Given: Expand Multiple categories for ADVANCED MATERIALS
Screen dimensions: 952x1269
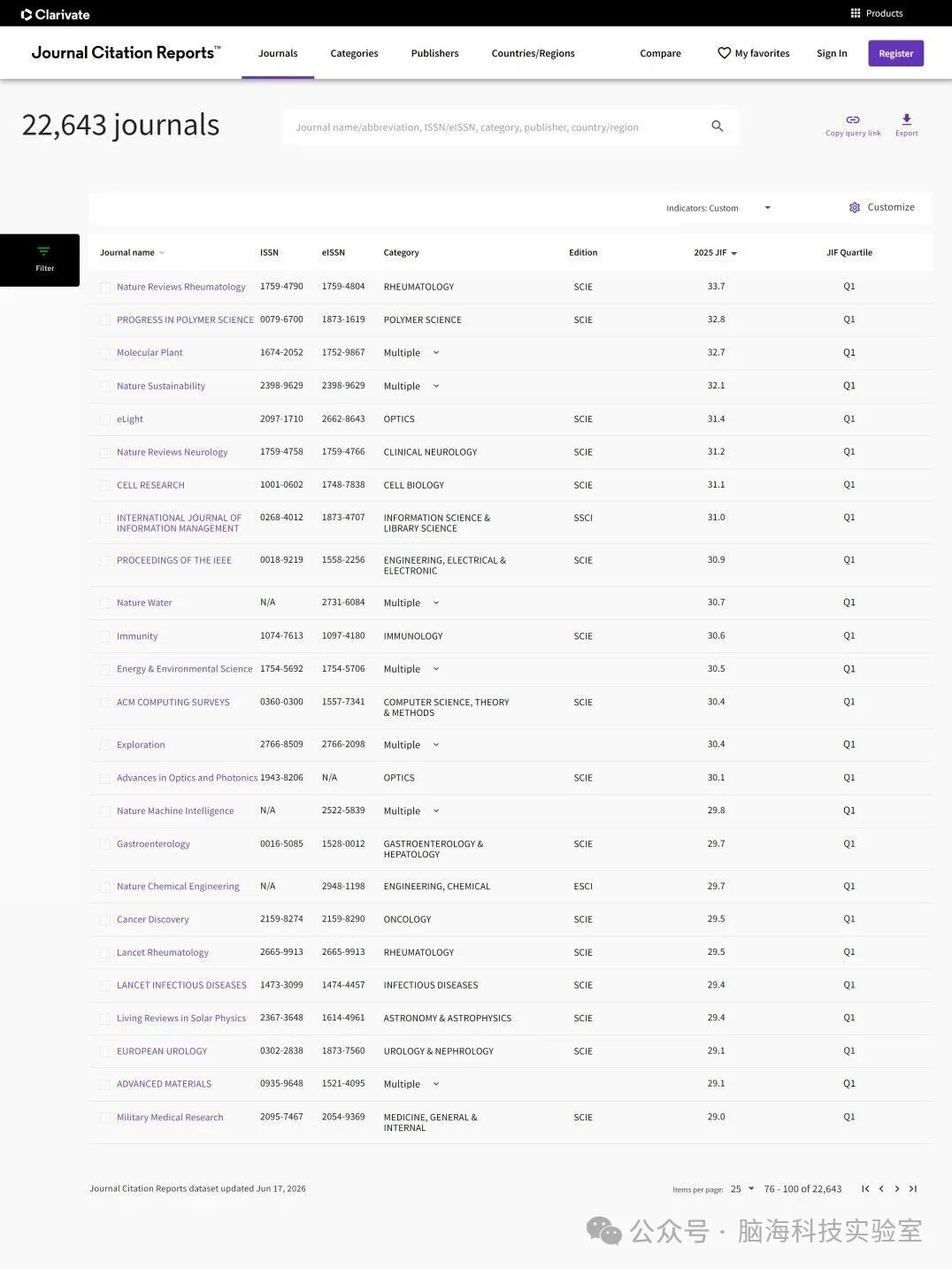Looking at the screenshot, I should click(436, 1084).
